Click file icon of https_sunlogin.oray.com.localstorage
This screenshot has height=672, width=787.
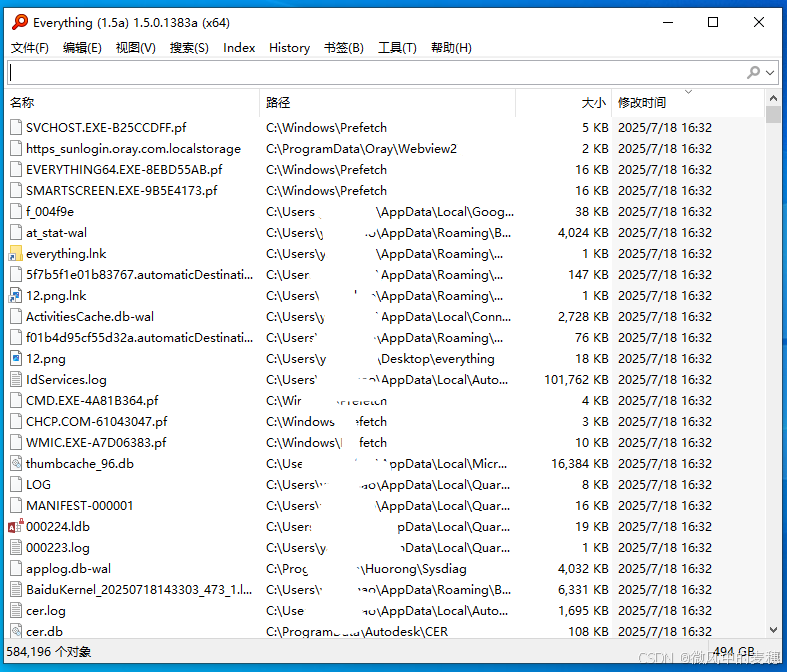coord(16,149)
